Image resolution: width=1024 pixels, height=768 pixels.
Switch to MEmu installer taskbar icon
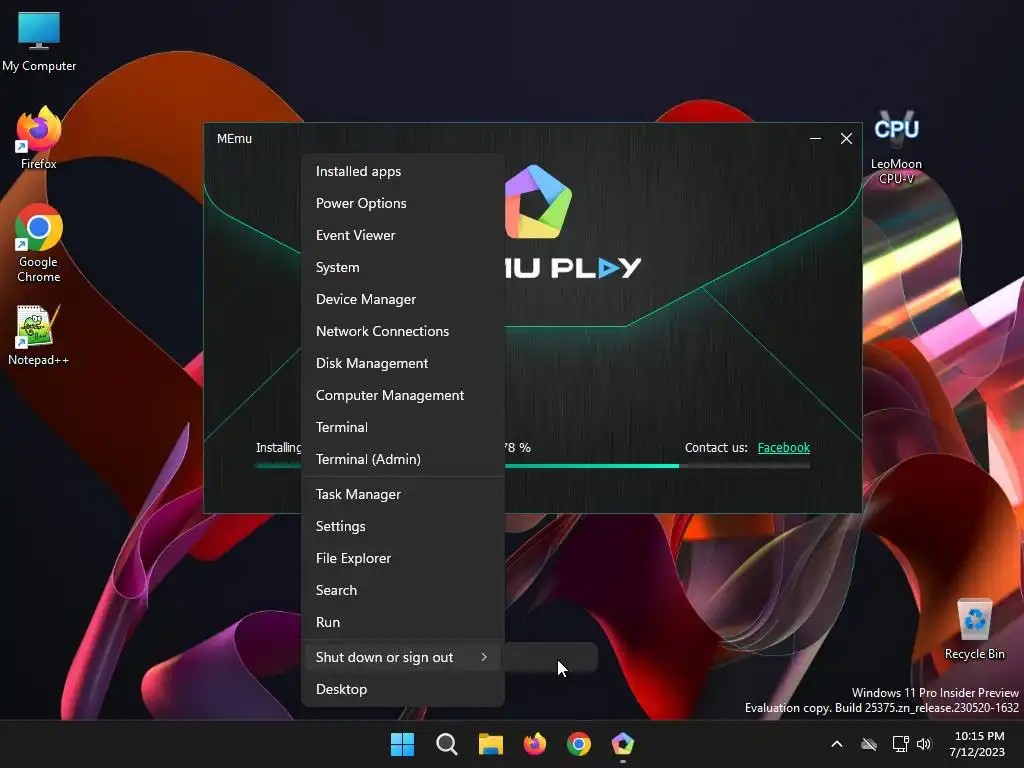623,744
